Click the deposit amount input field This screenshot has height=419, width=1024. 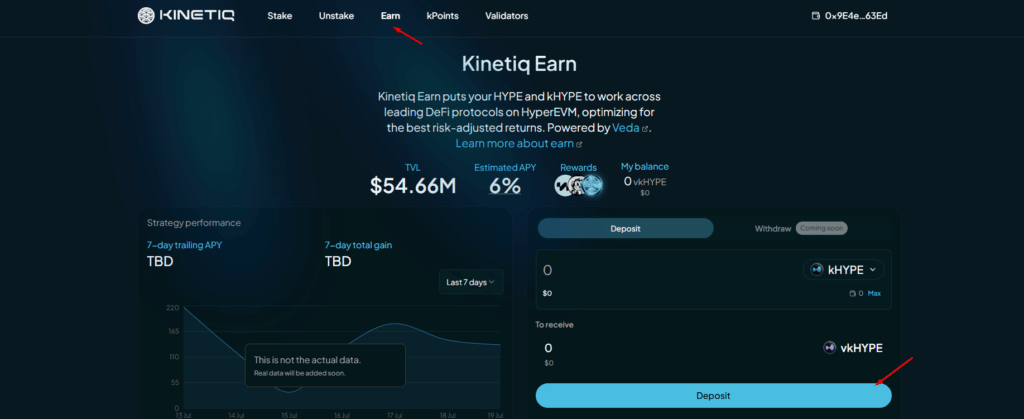(x=666, y=270)
